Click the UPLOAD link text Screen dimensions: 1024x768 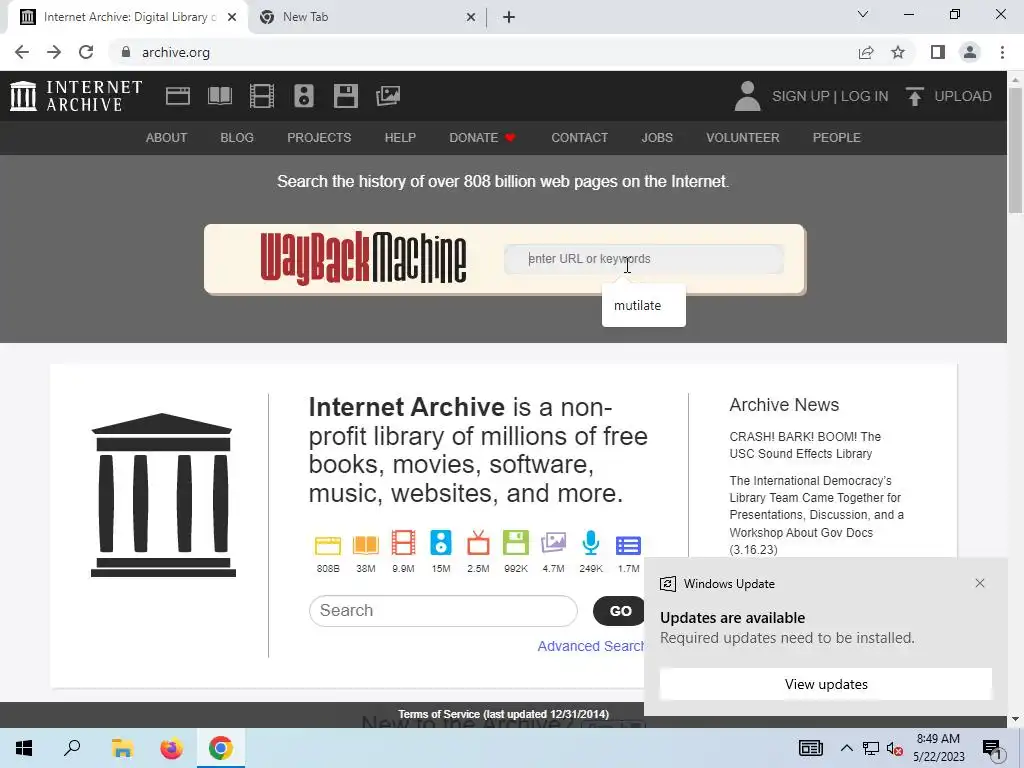coord(963,96)
